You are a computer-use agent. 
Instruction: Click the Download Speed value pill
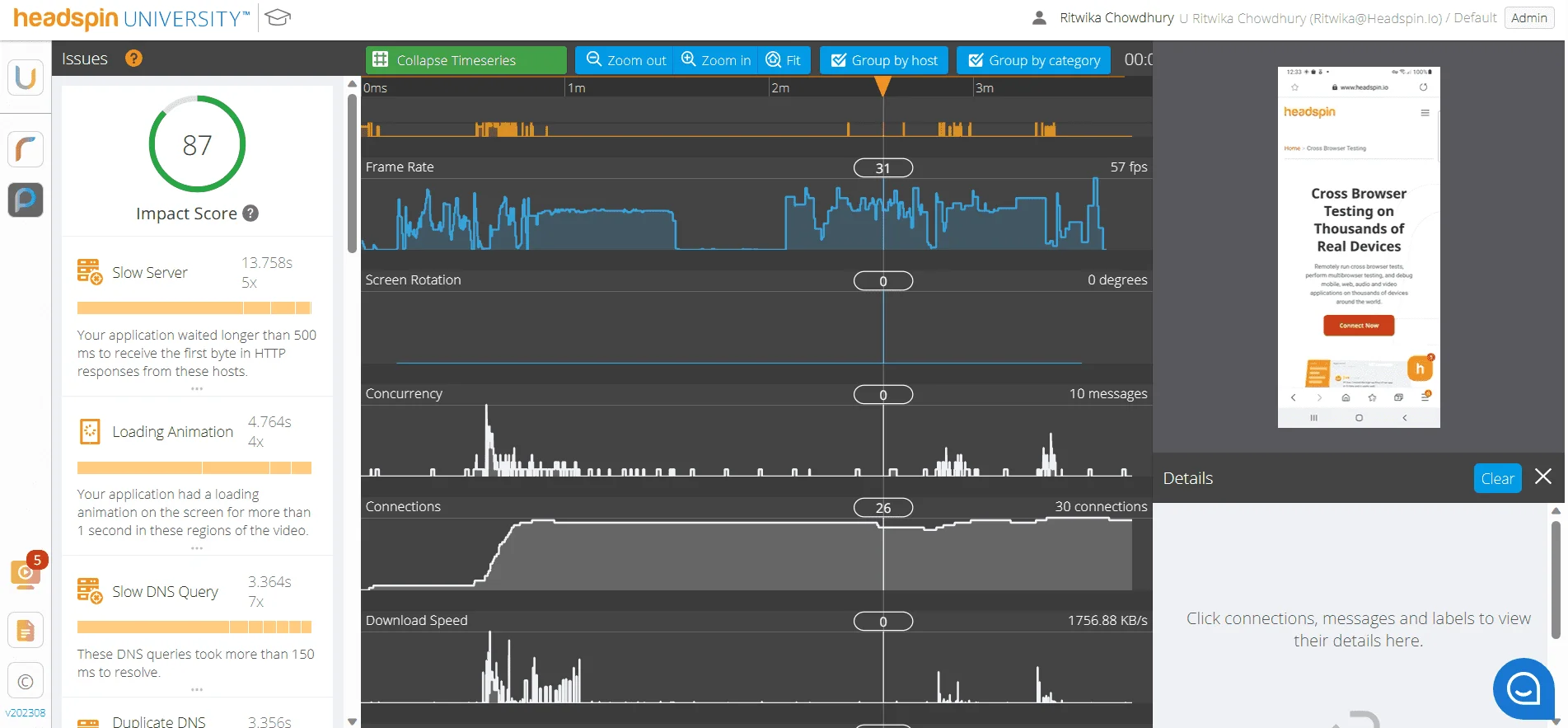point(883,622)
